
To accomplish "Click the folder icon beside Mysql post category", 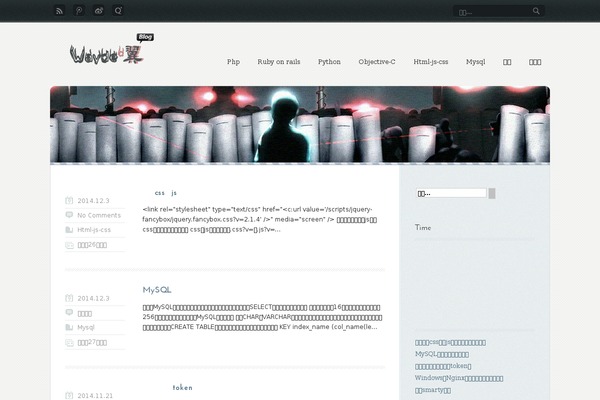I will click(x=69, y=327).
